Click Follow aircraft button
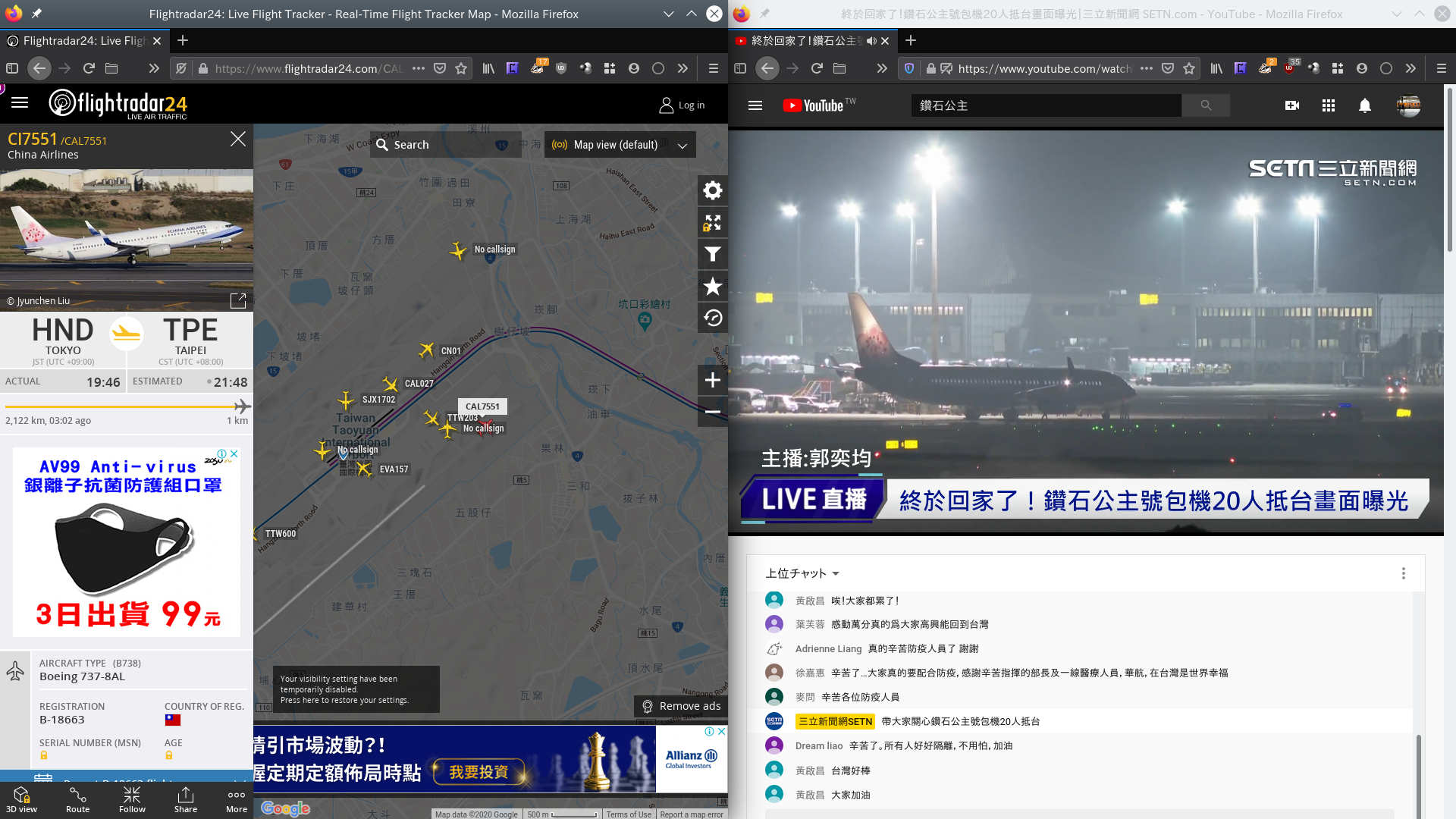1456x819 pixels. [x=132, y=799]
